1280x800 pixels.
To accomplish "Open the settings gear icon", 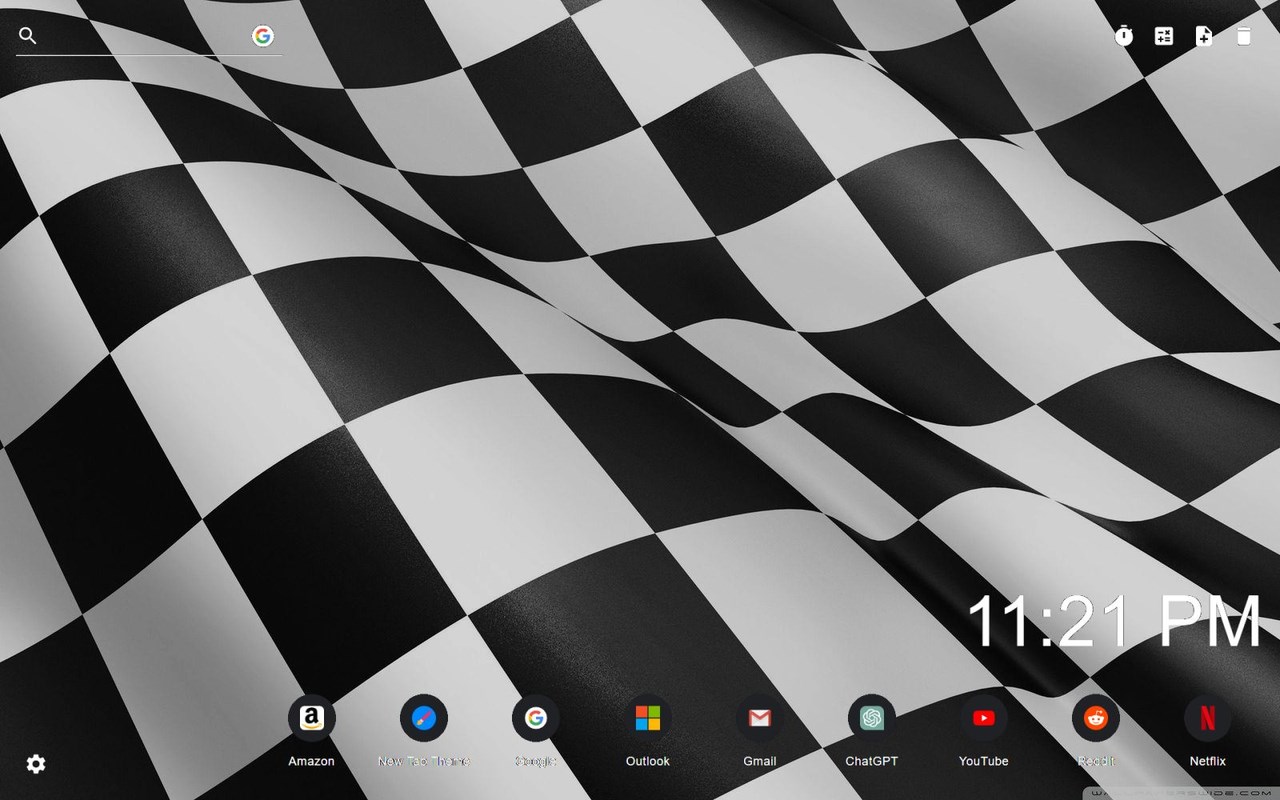I will pyautogui.click(x=36, y=764).
